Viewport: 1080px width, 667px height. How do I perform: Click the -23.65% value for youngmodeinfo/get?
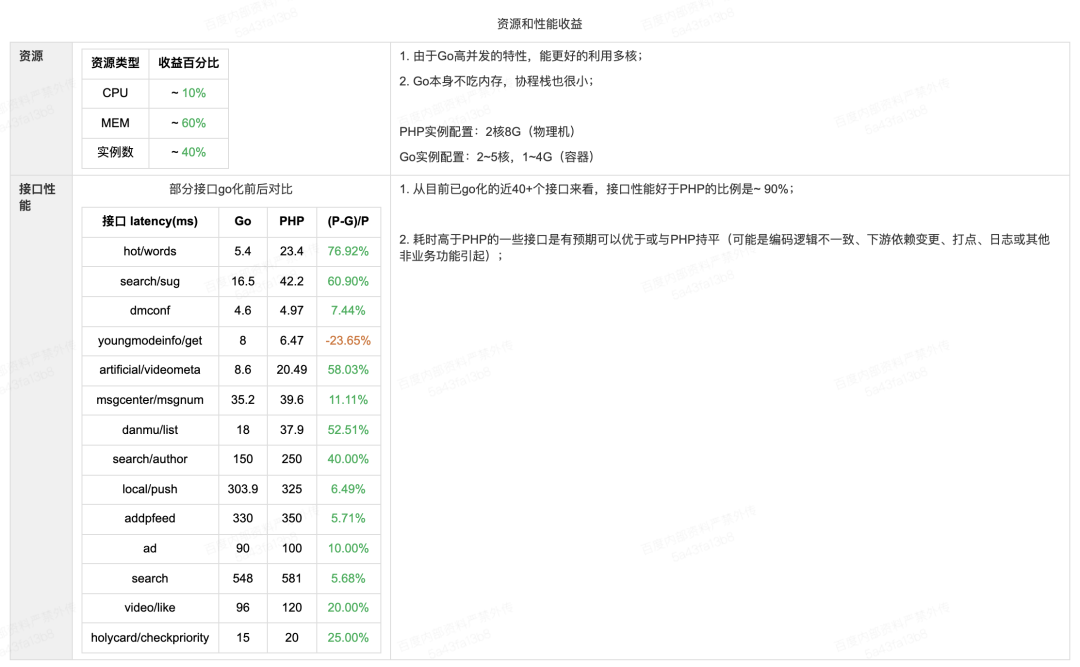[347, 341]
